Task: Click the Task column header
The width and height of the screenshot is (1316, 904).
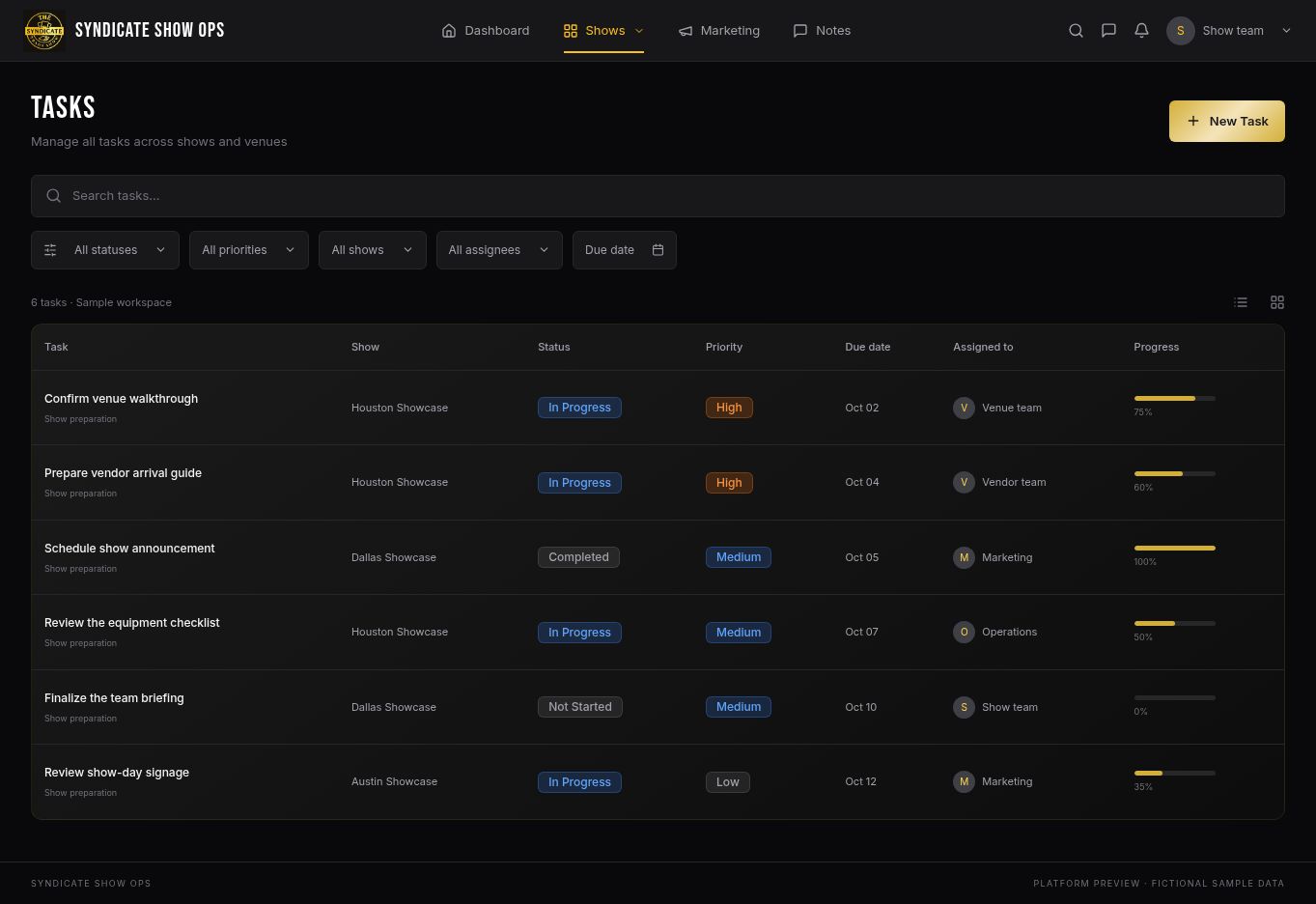Action: tap(56, 347)
